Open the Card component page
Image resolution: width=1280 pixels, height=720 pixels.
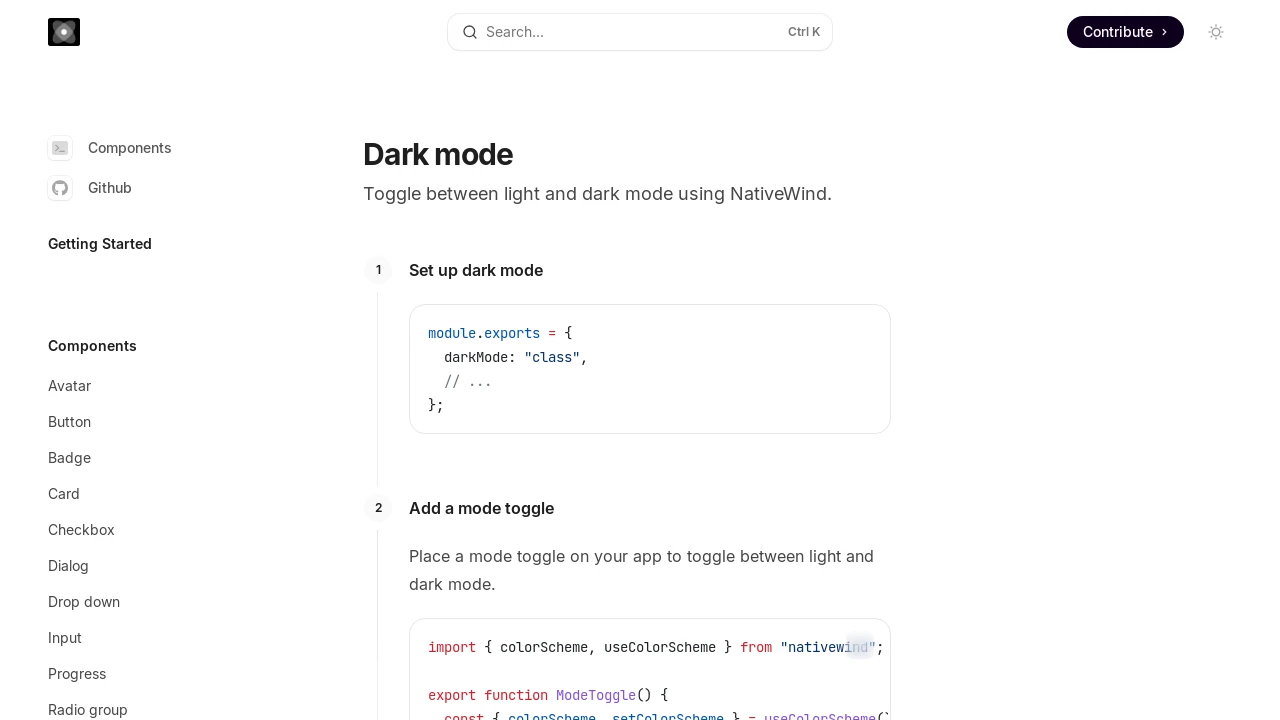[64, 494]
